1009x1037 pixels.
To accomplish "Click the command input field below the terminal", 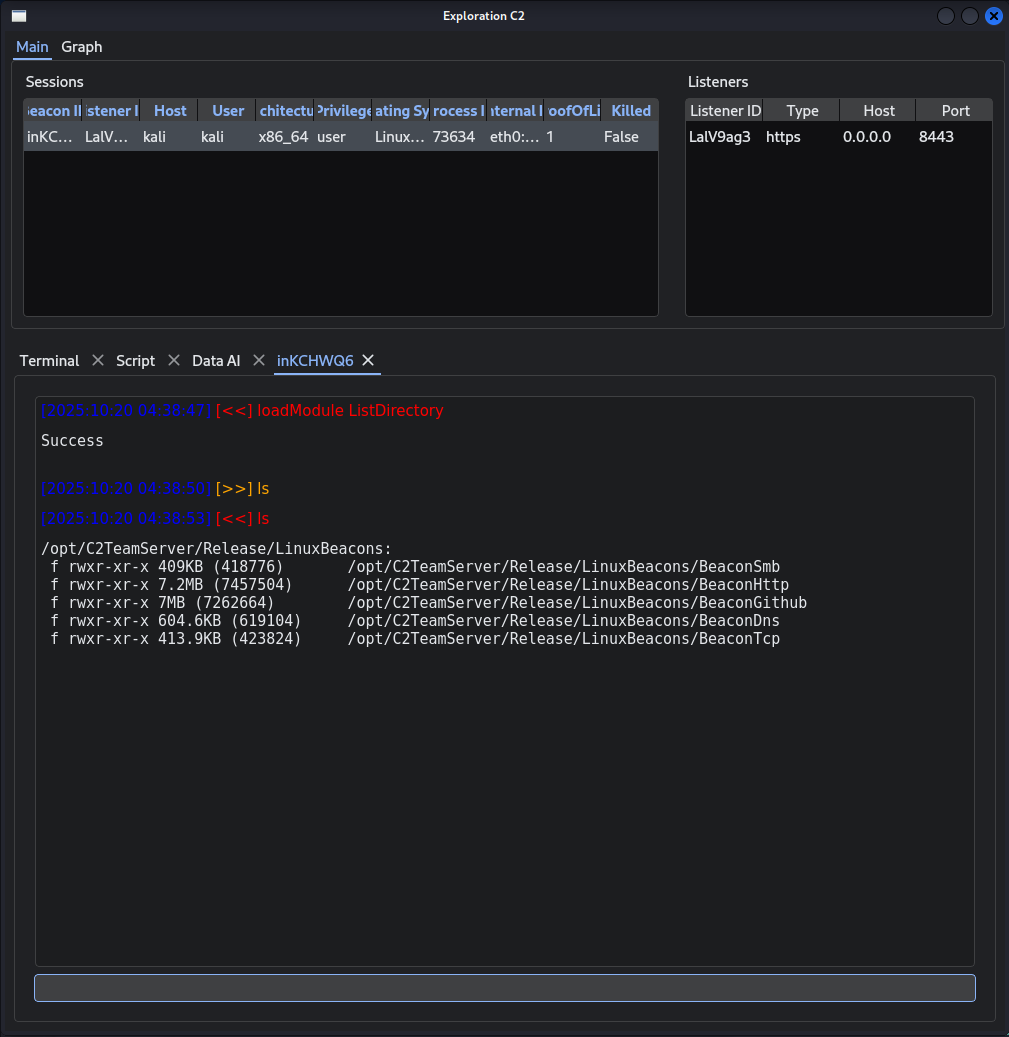I will pyautogui.click(x=505, y=987).
